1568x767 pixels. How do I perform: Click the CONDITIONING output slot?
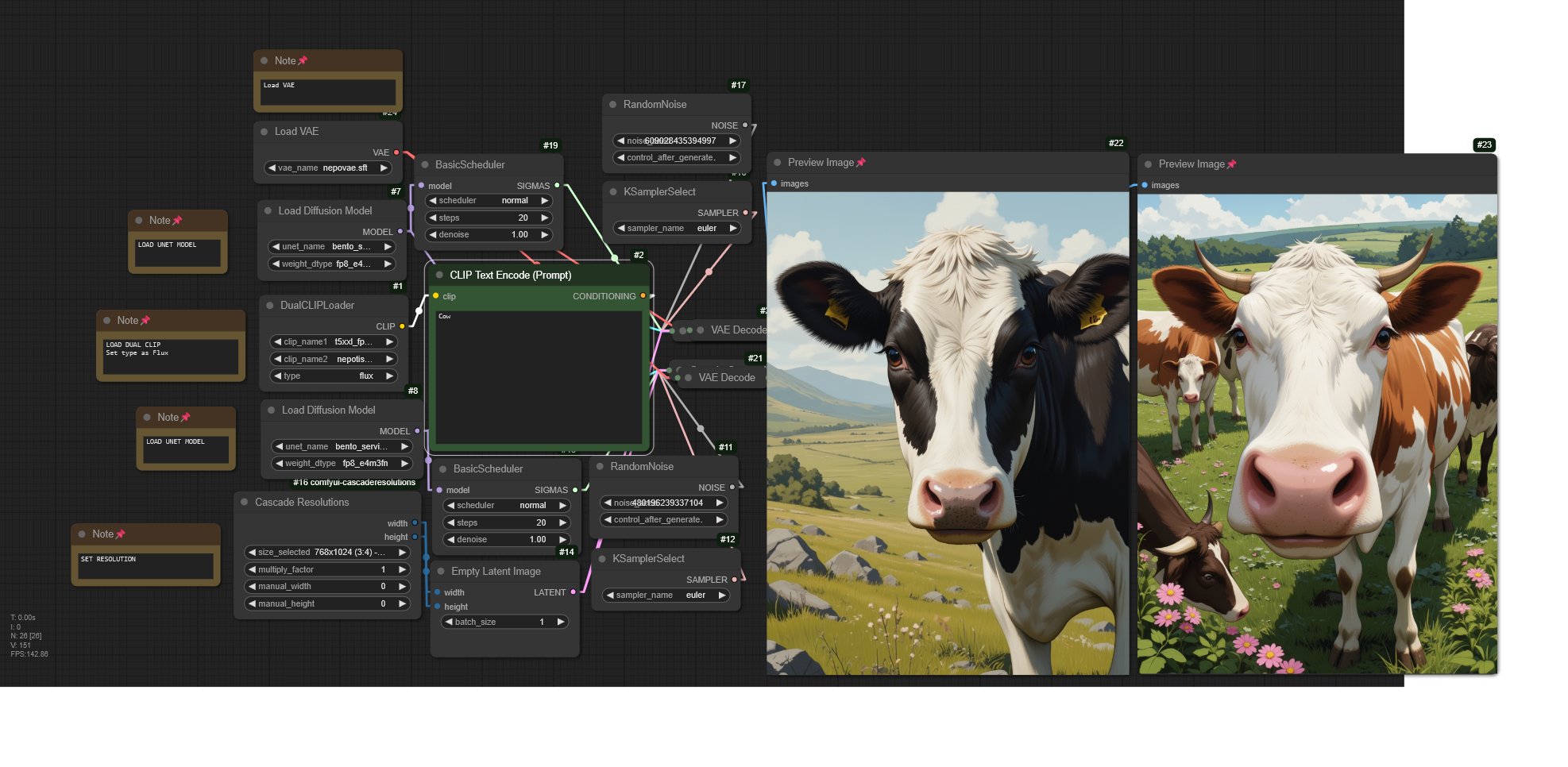click(x=643, y=296)
